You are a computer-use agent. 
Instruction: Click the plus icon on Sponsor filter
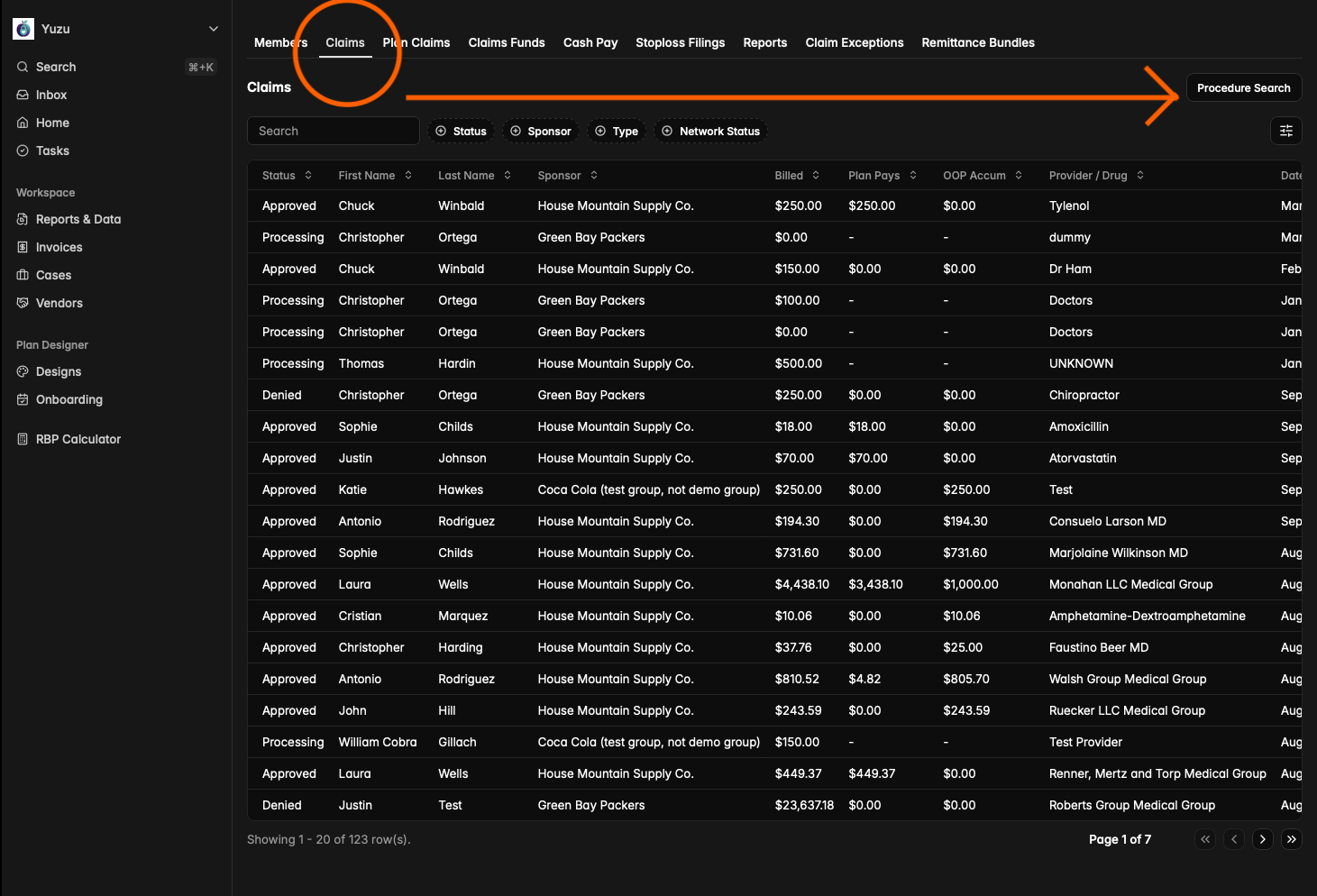click(x=516, y=131)
